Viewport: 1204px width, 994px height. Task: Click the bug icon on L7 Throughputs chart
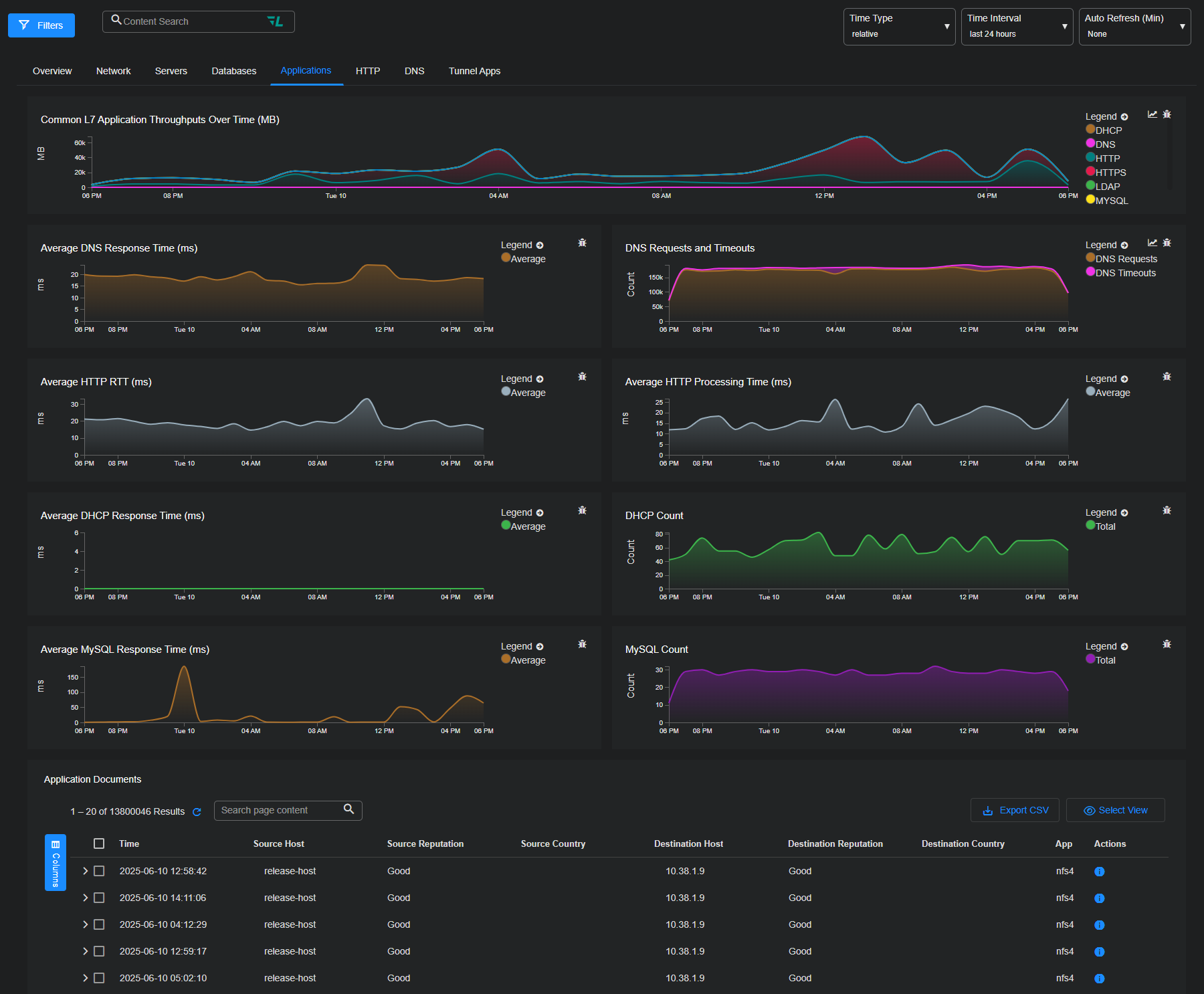click(x=1167, y=114)
